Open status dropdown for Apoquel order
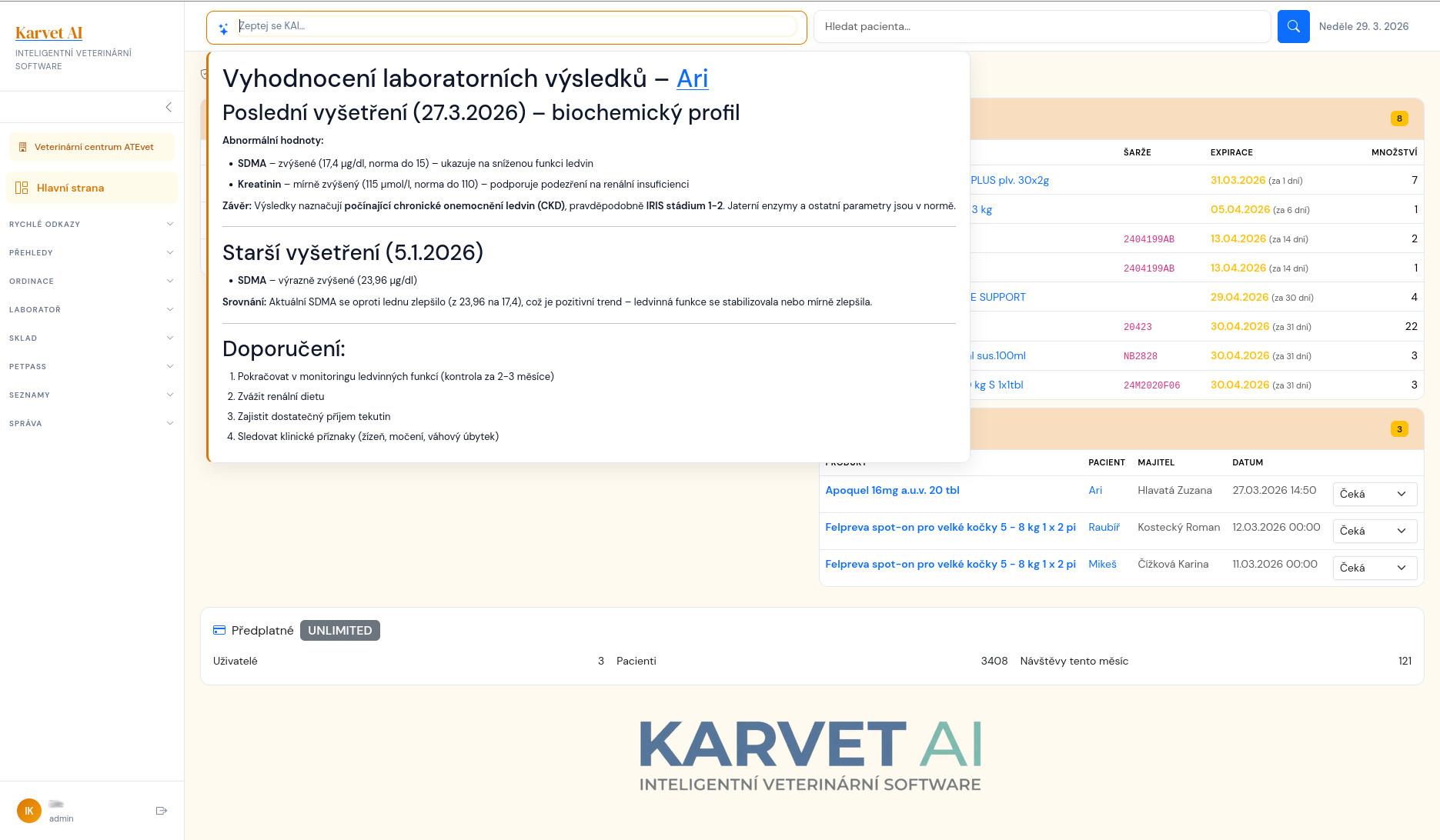The height and width of the screenshot is (840, 1440). tap(1374, 494)
